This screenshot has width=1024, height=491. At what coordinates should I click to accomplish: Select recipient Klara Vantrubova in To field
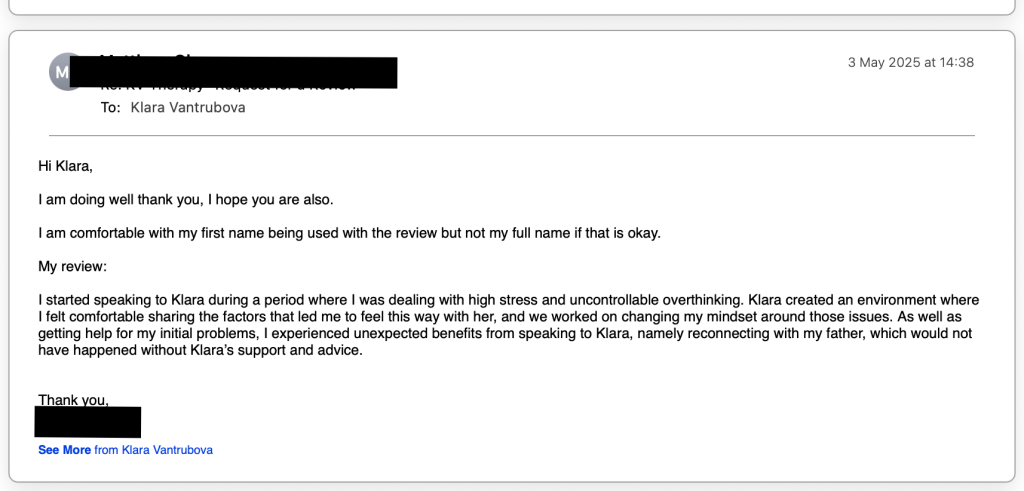188,107
